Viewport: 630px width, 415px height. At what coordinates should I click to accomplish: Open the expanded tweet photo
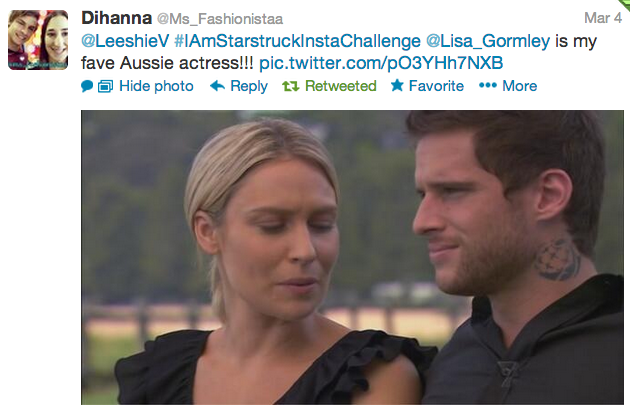(352, 258)
